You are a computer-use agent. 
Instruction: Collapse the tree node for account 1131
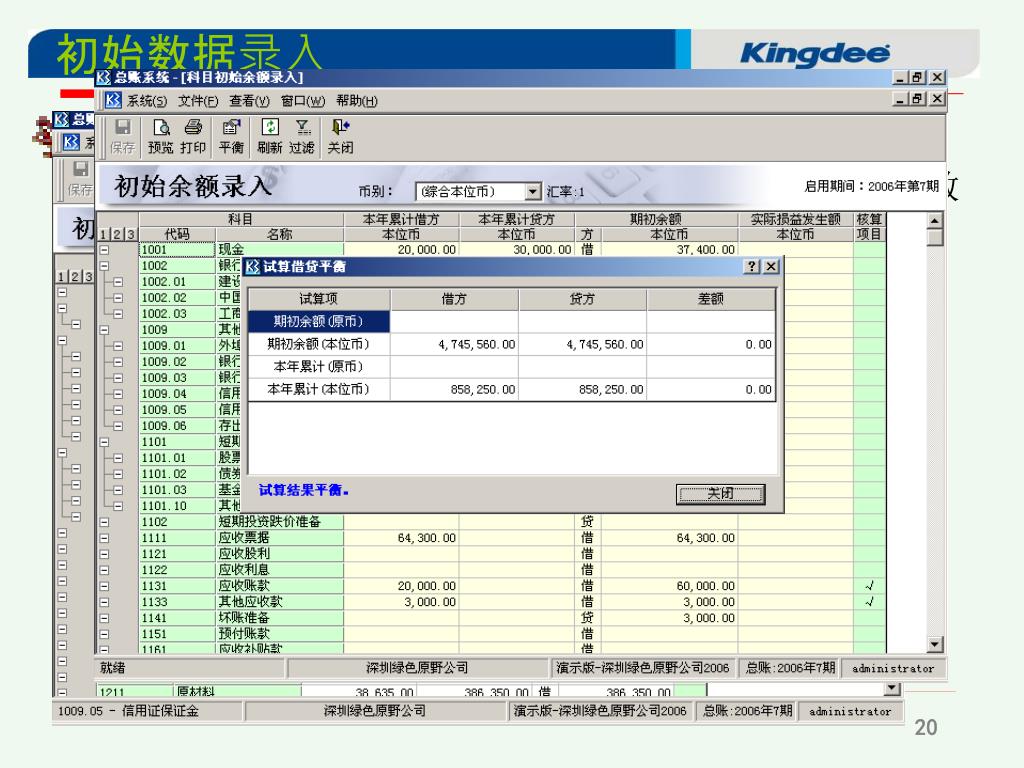pyautogui.click(x=104, y=586)
